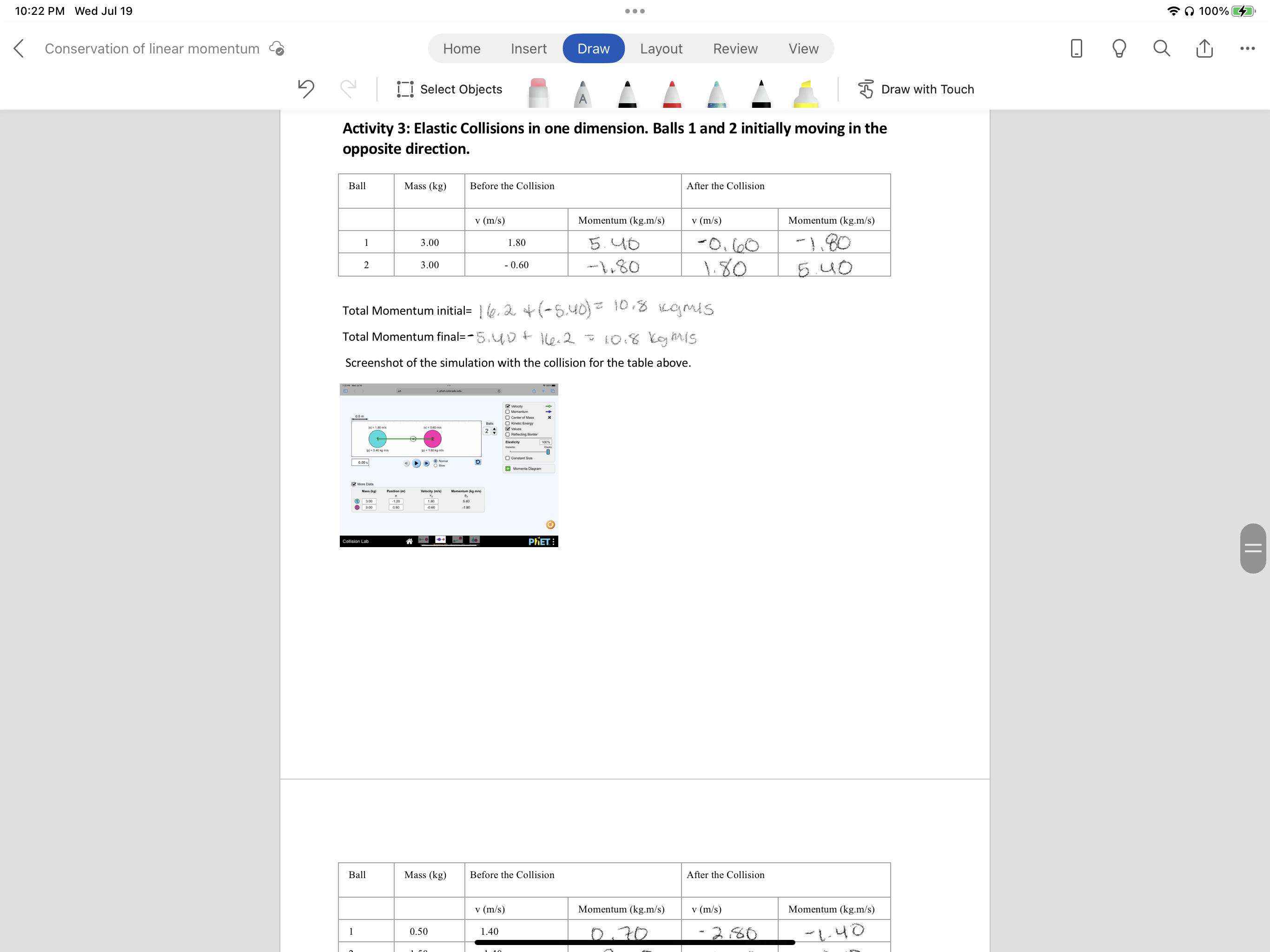Screen dimensions: 1270x952
Task: Activate Select Objects mode
Action: point(450,89)
